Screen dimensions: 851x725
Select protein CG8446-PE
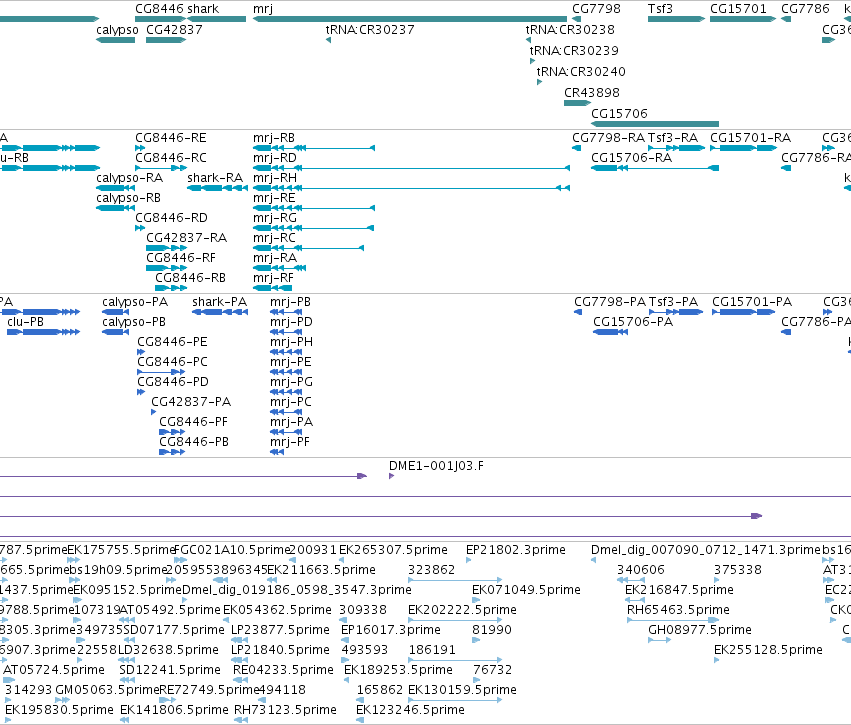141,352
